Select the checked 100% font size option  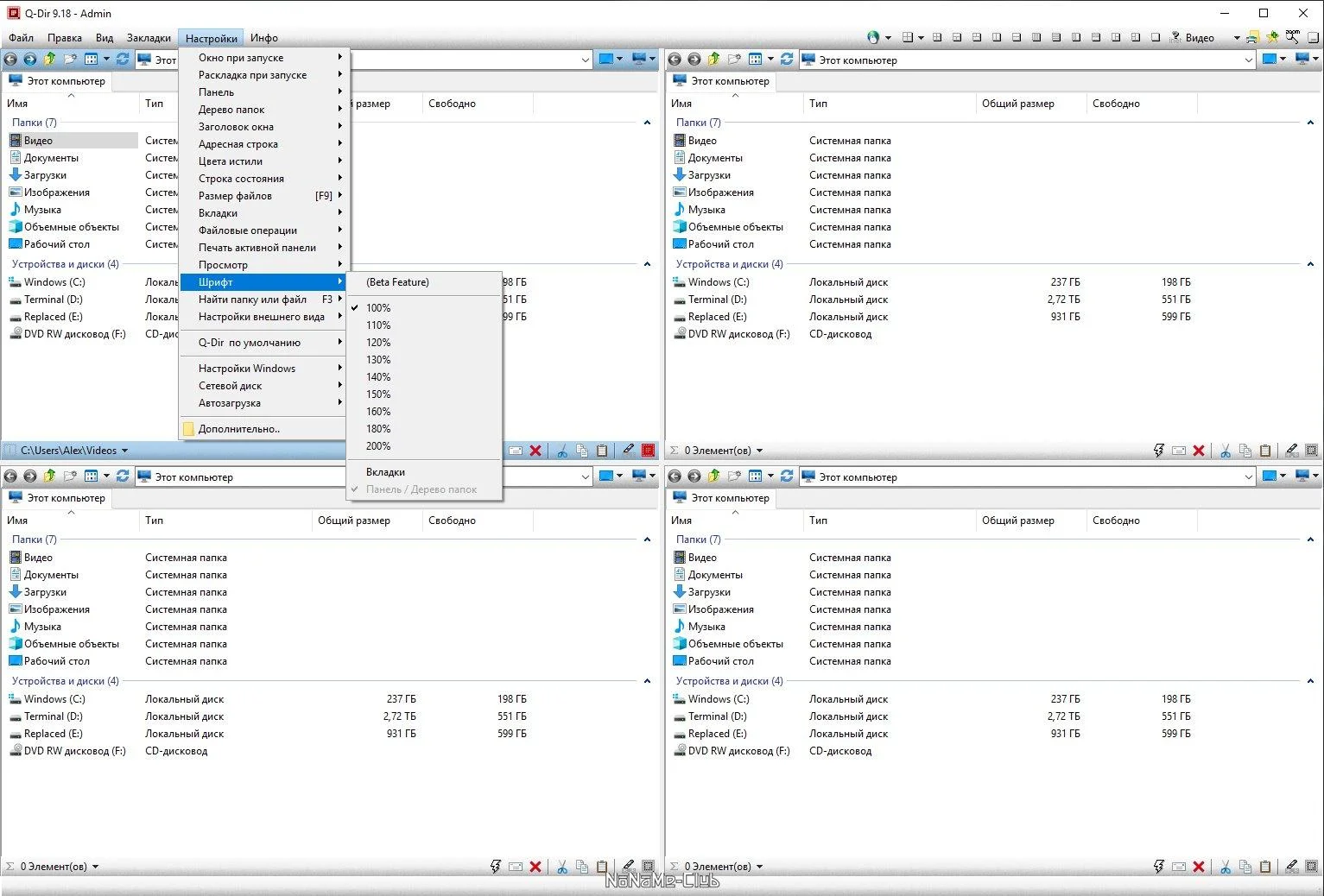378,308
